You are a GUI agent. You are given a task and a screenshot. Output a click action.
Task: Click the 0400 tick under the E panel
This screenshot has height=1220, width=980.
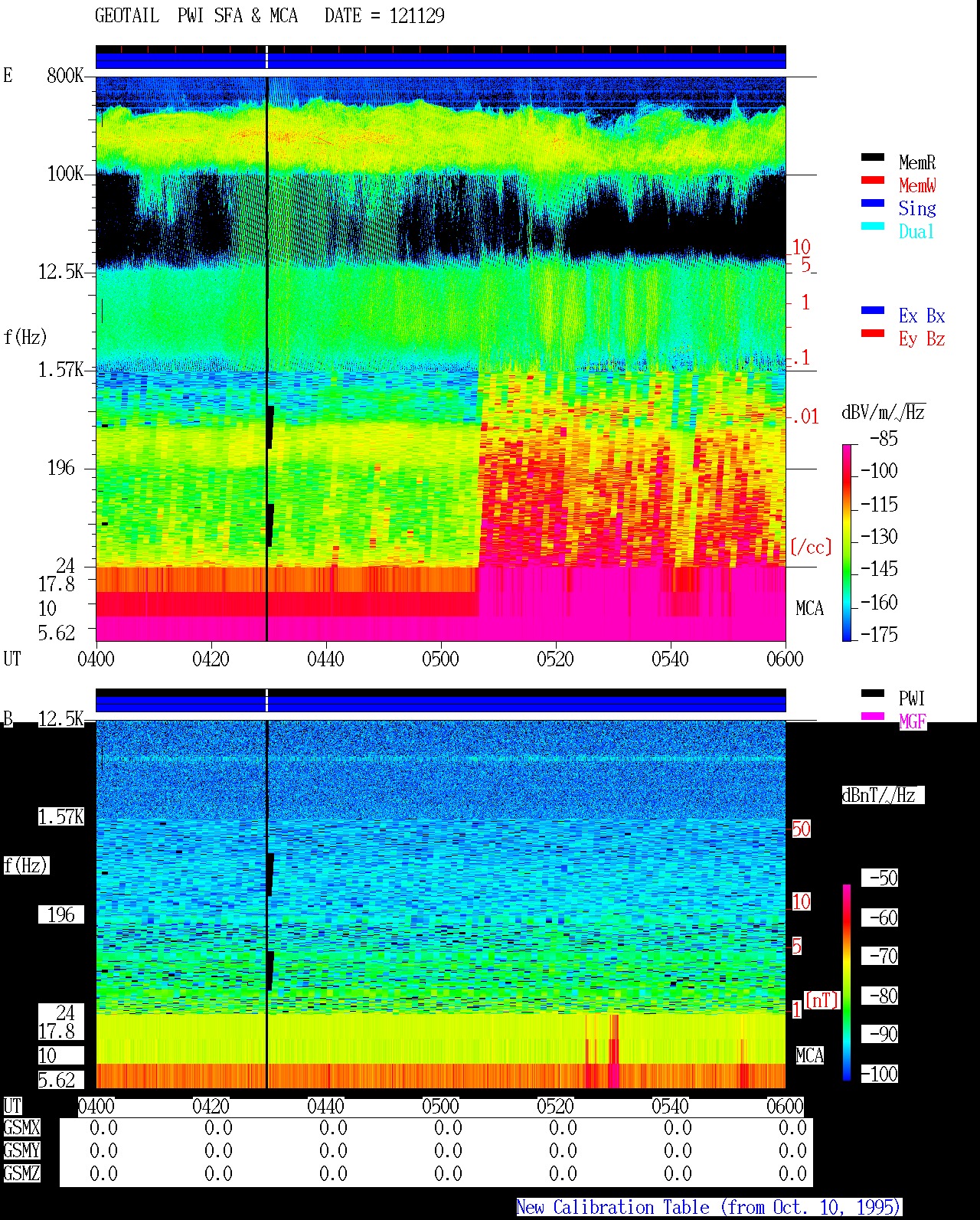(96, 659)
